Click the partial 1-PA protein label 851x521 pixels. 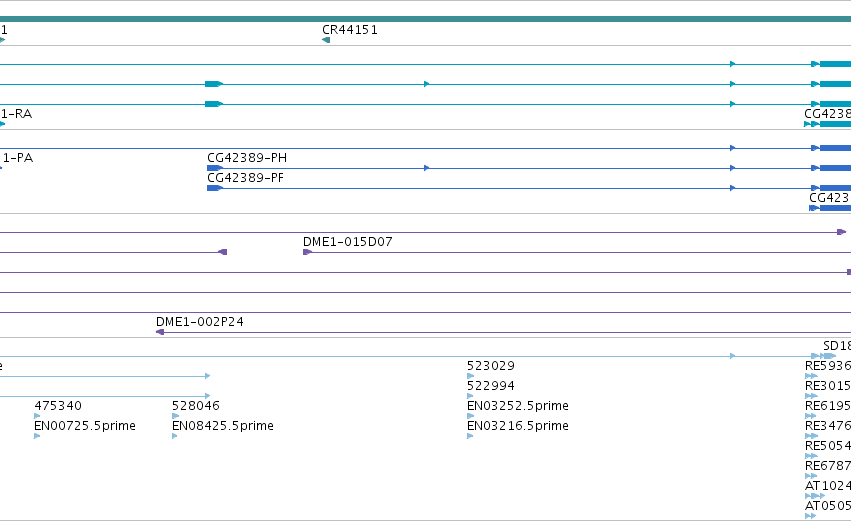pos(16,158)
